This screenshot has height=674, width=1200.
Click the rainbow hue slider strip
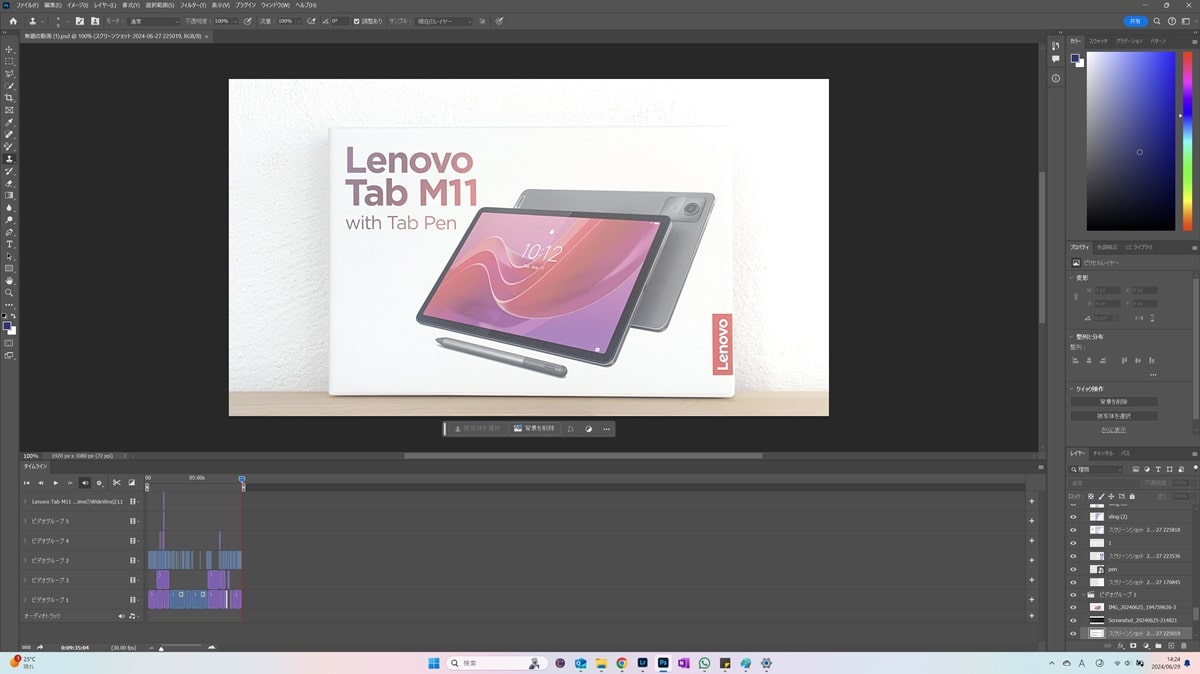click(x=1186, y=140)
